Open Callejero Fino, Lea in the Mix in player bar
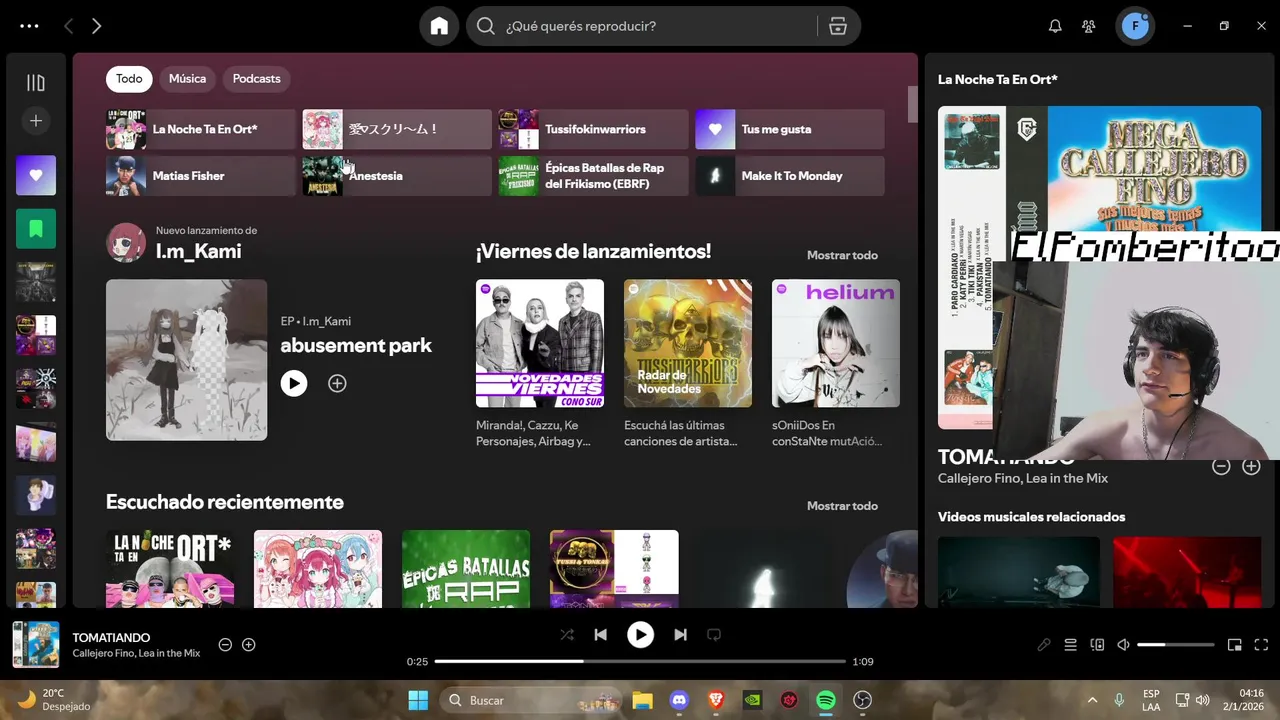 pyautogui.click(x=136, y=653)
